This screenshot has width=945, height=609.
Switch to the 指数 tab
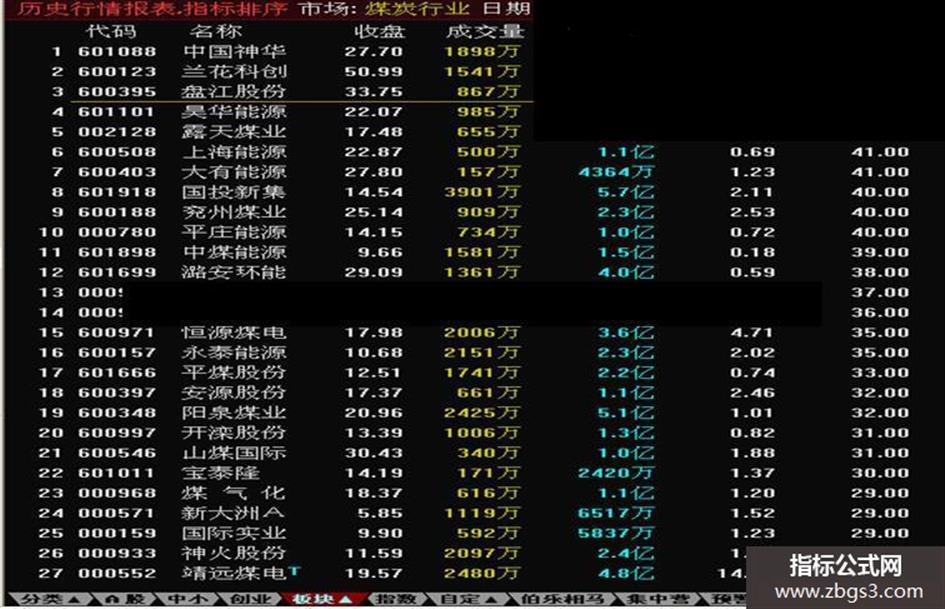tap(395, 599)
